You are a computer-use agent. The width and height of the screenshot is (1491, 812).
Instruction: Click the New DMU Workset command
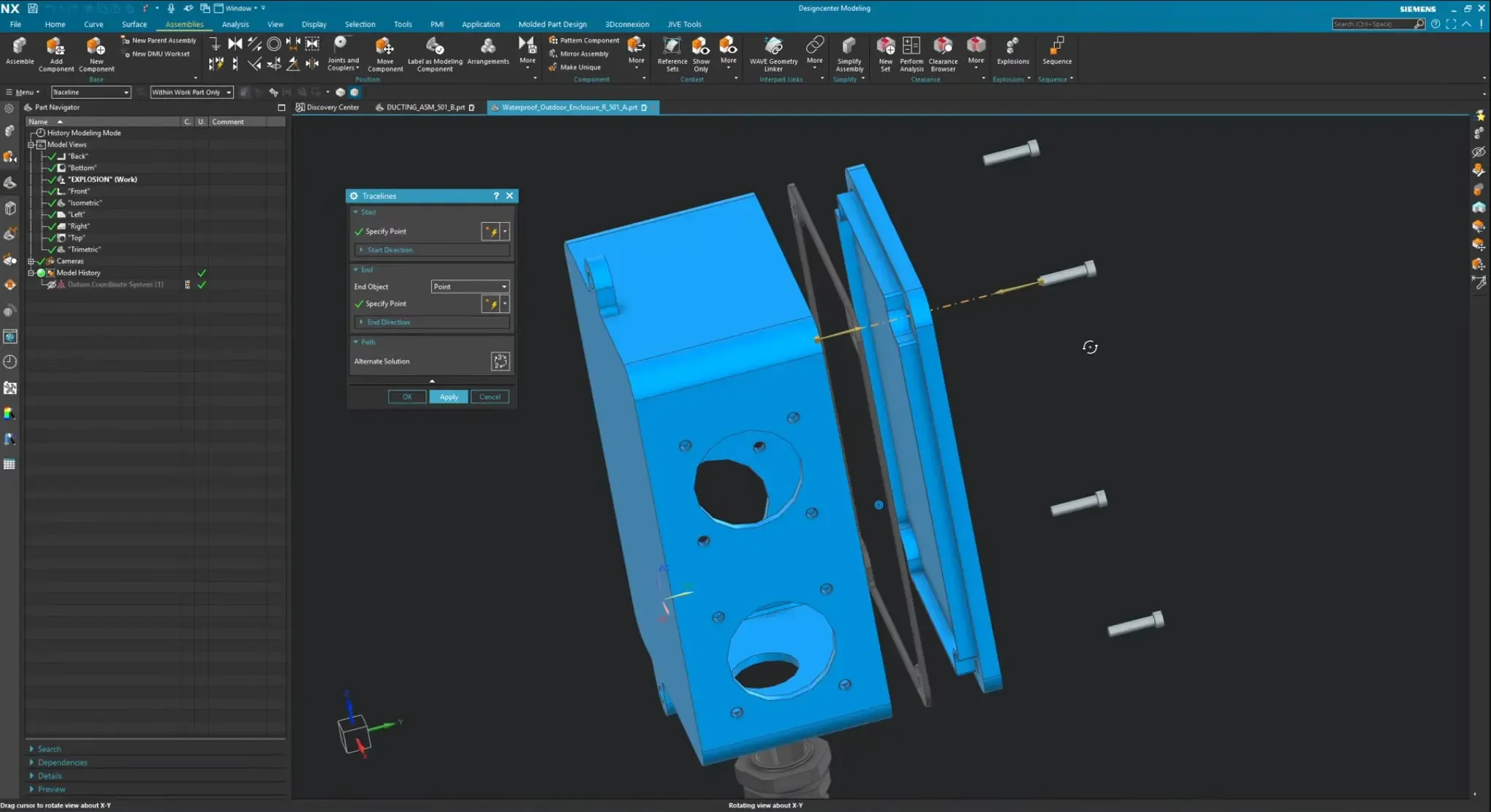pos(155,53)
